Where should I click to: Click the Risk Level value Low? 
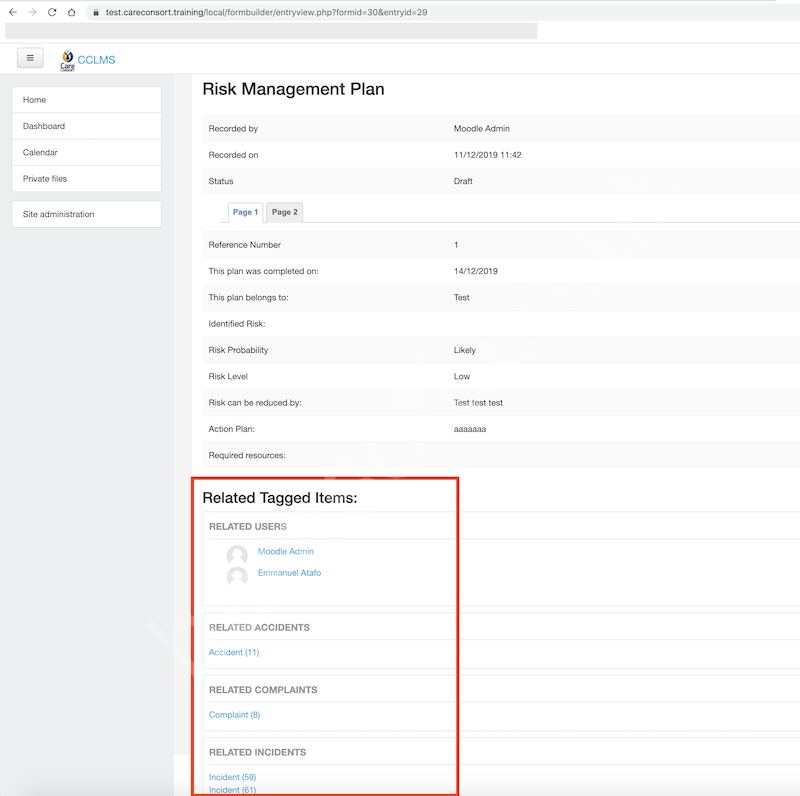pyautogui.click(x=462, y=376)
